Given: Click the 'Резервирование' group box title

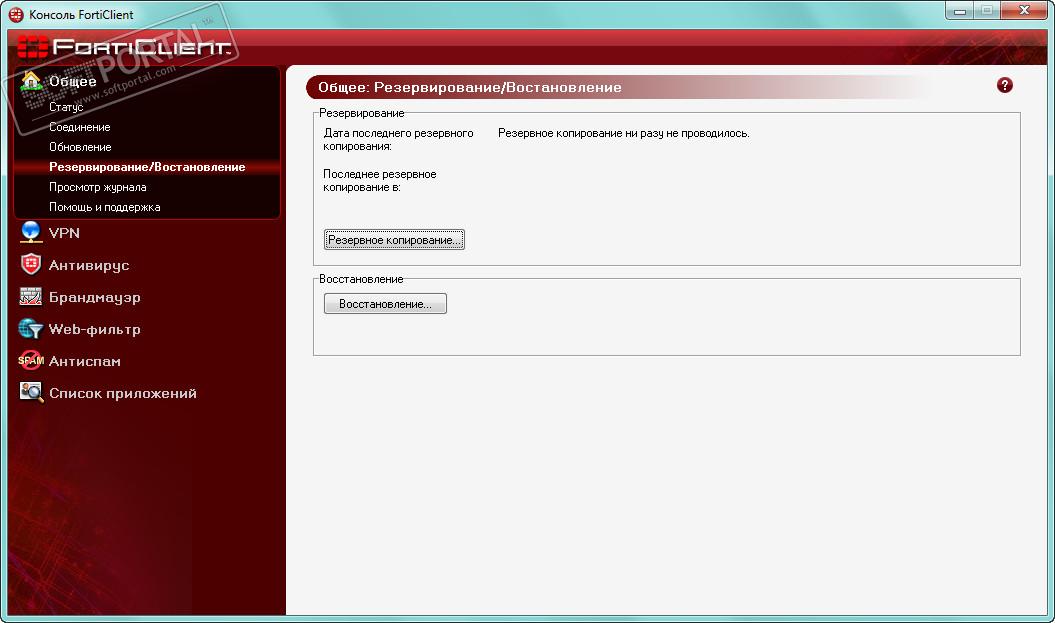Looking at the screenshot, I should click(x=361, y=113).
